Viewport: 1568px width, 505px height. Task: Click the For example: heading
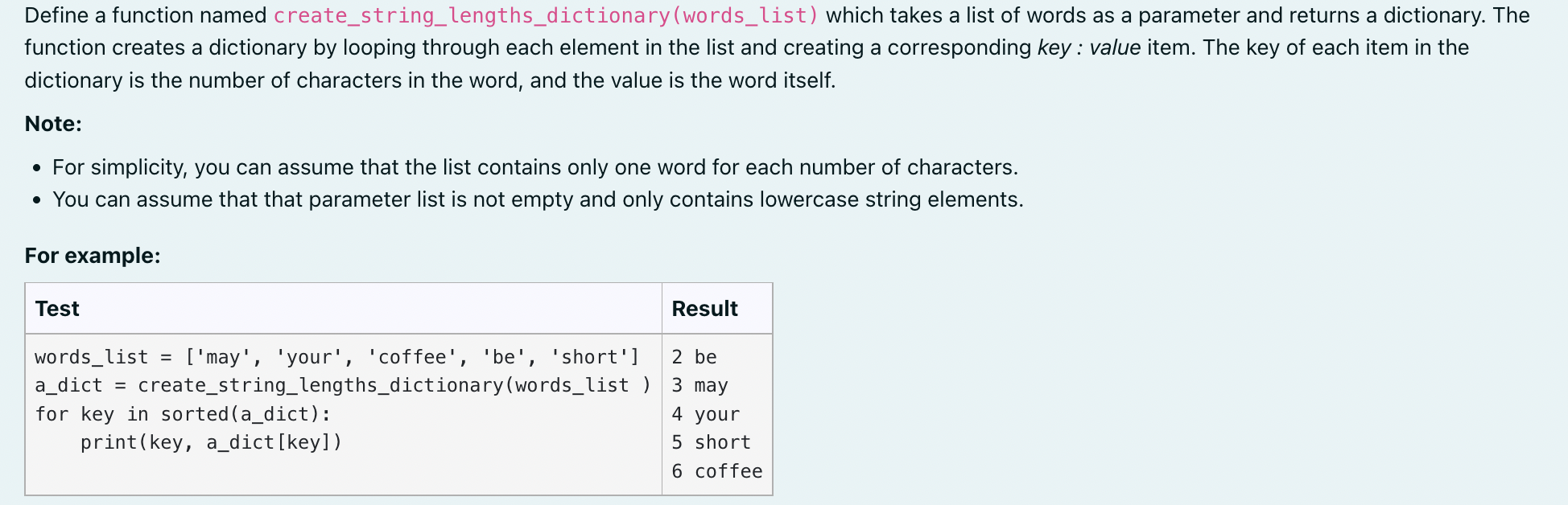coord(93,256)
